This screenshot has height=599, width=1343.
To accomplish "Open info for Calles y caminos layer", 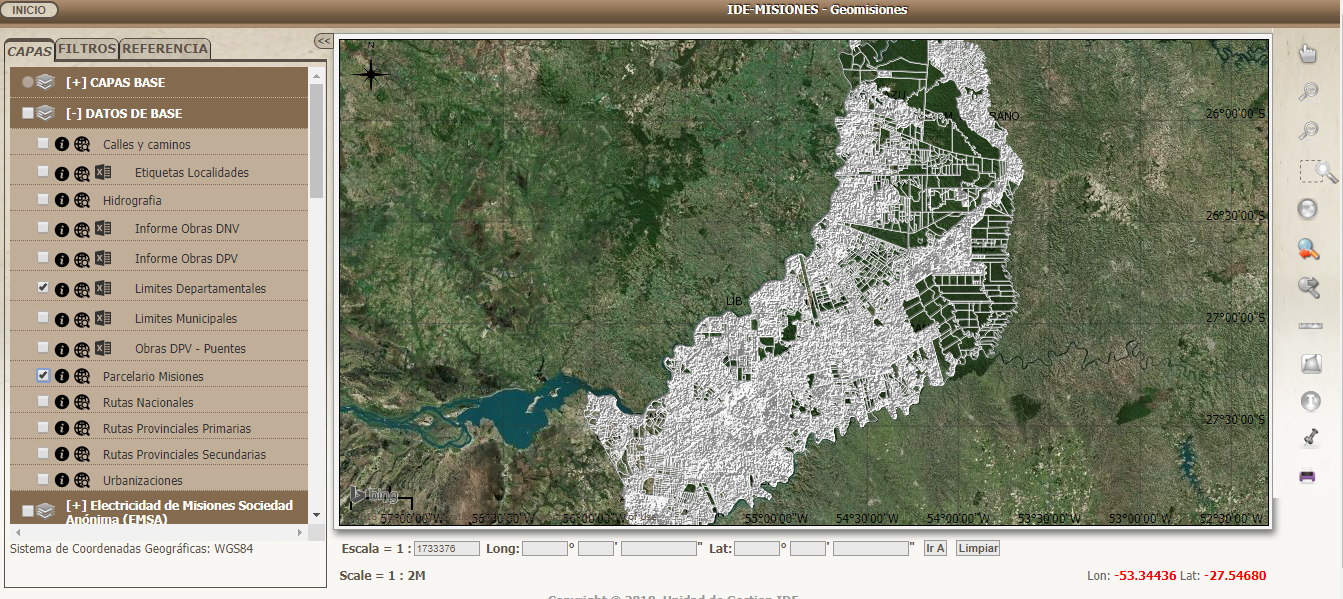I will [x=61, y=144].
